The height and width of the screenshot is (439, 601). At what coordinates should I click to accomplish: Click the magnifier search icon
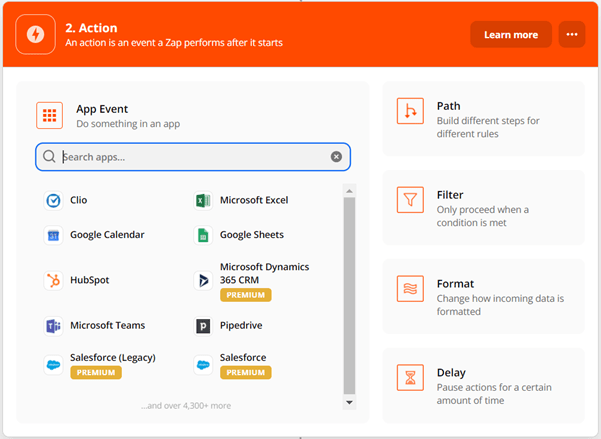point(49,156)
